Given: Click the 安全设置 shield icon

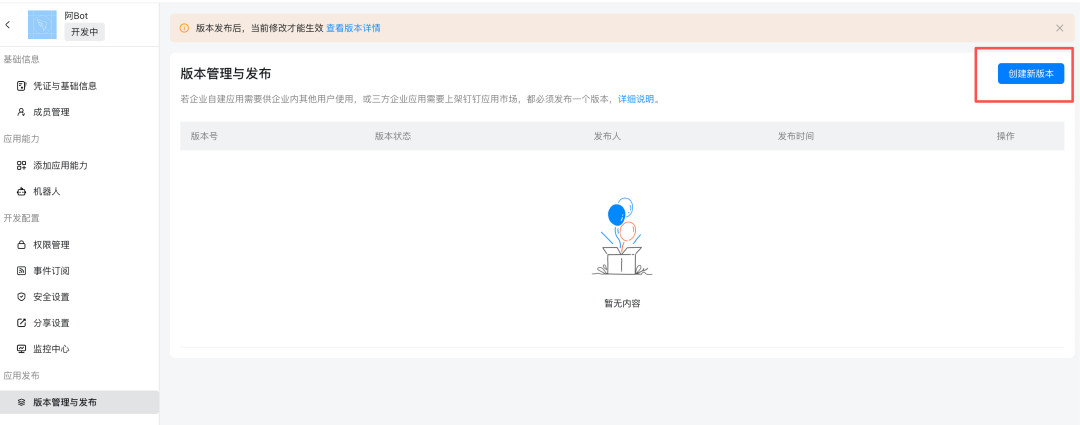Looking at the screenshot, I should coord(21,297).
